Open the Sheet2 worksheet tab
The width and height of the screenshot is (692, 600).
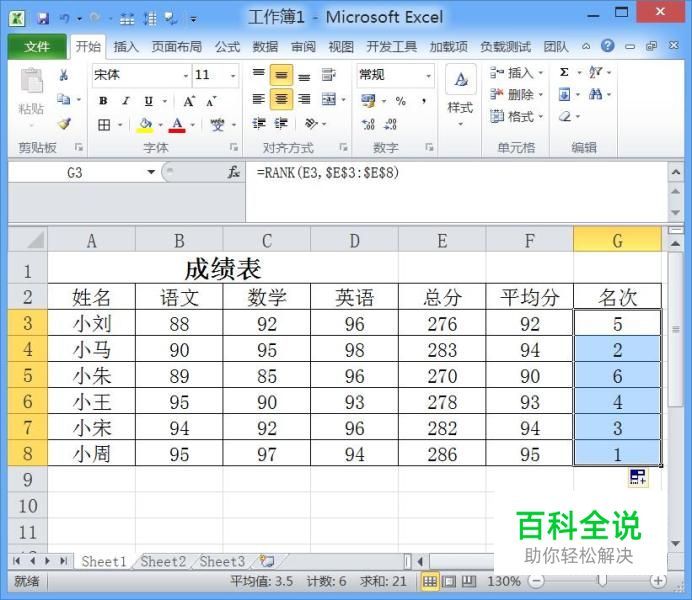click(x=163, y=561)
